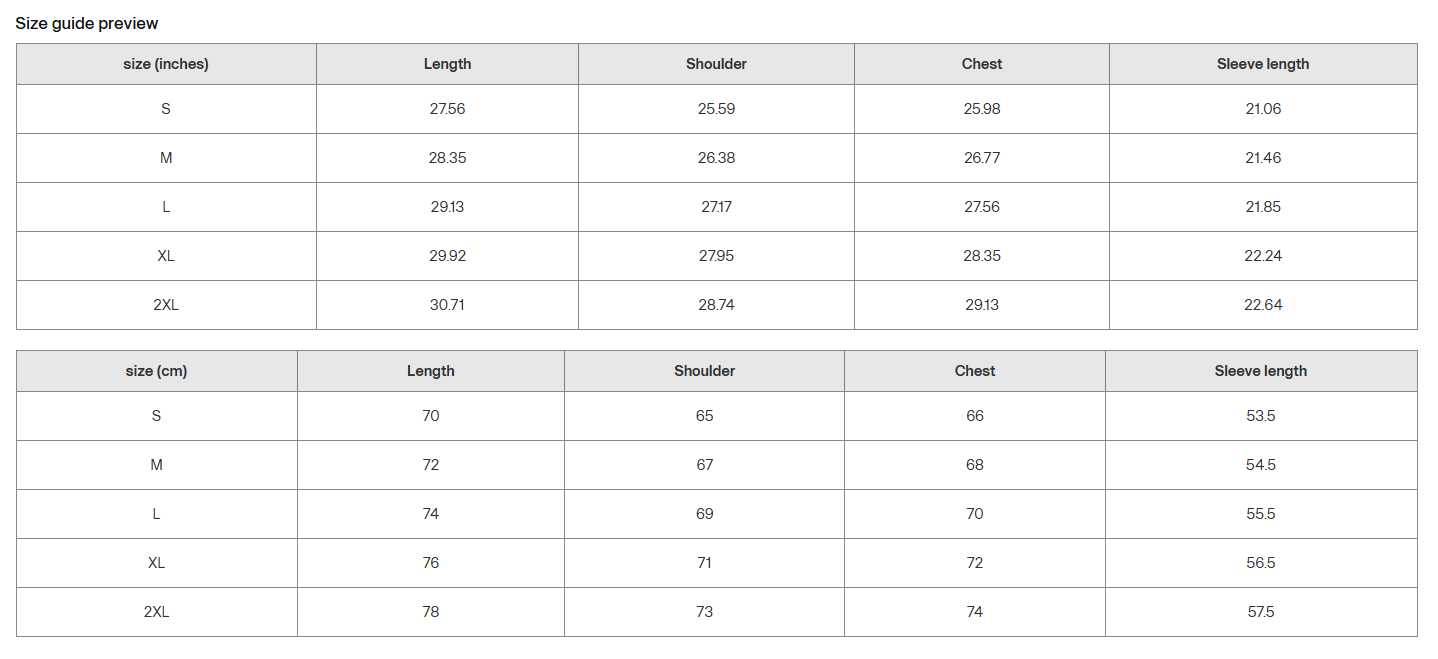This screenshot has width=1438, height=659.
Task: Click the 'size (inches)' column header
Action: tap(166, 64)
